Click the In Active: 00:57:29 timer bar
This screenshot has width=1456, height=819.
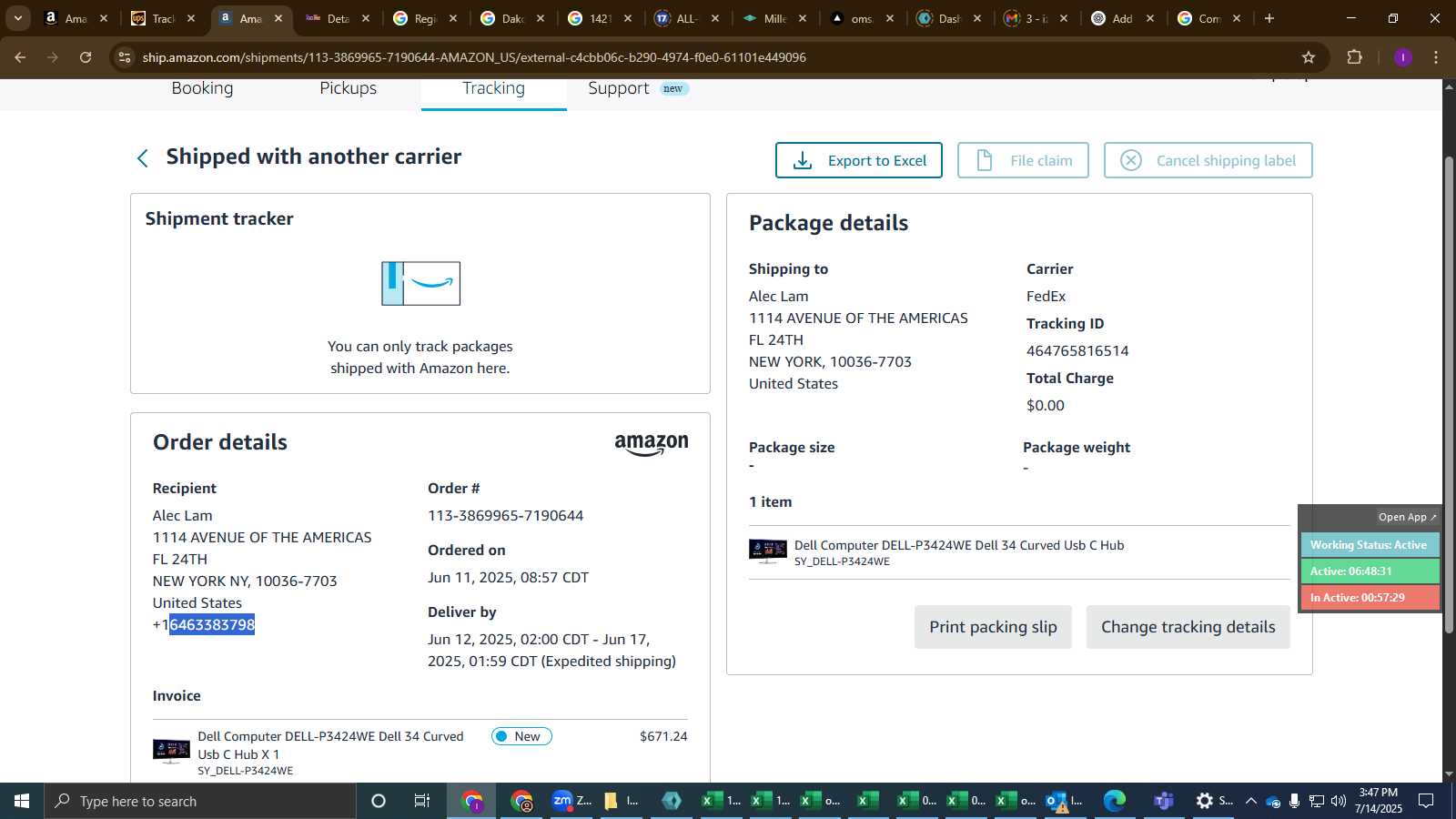(1370, 598)
